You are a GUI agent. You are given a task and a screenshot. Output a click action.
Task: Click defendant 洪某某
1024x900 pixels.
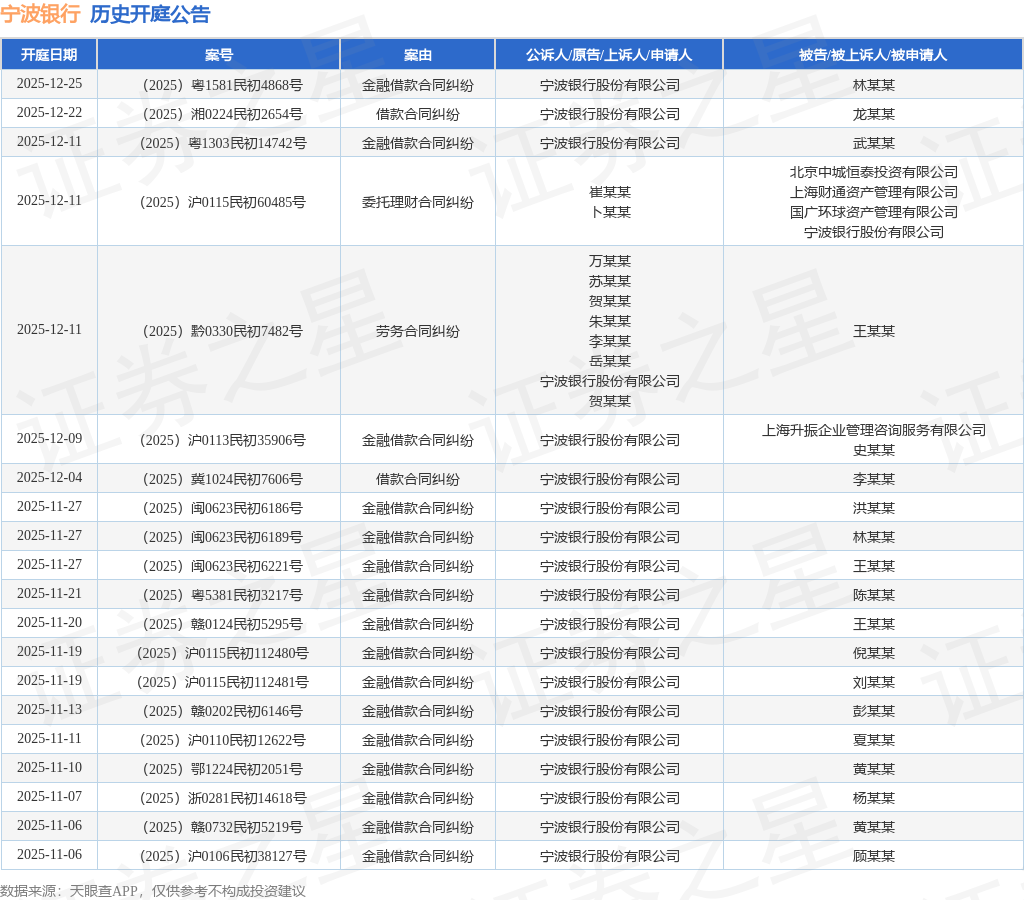pyautogui.click(x=873, y=508)
